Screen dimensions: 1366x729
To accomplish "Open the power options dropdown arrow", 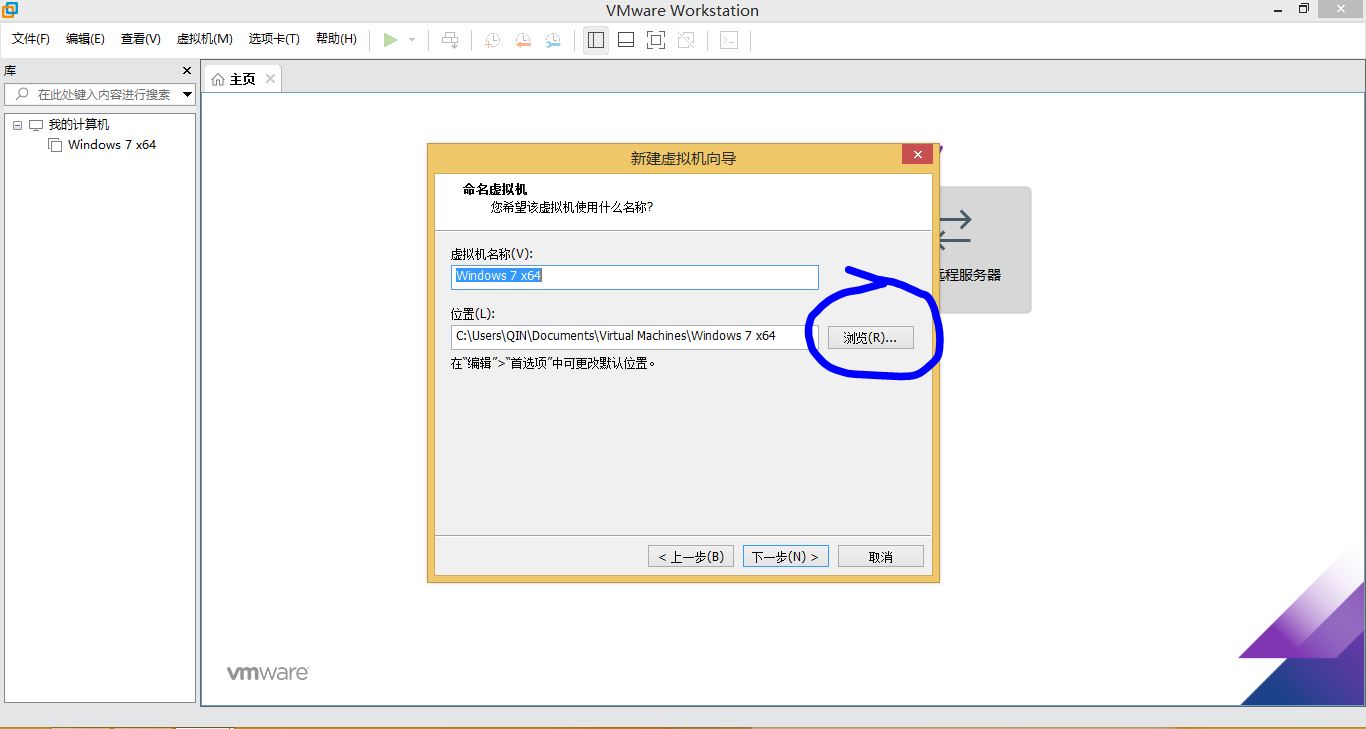I will pyautogui.click(x=412, y=40).
